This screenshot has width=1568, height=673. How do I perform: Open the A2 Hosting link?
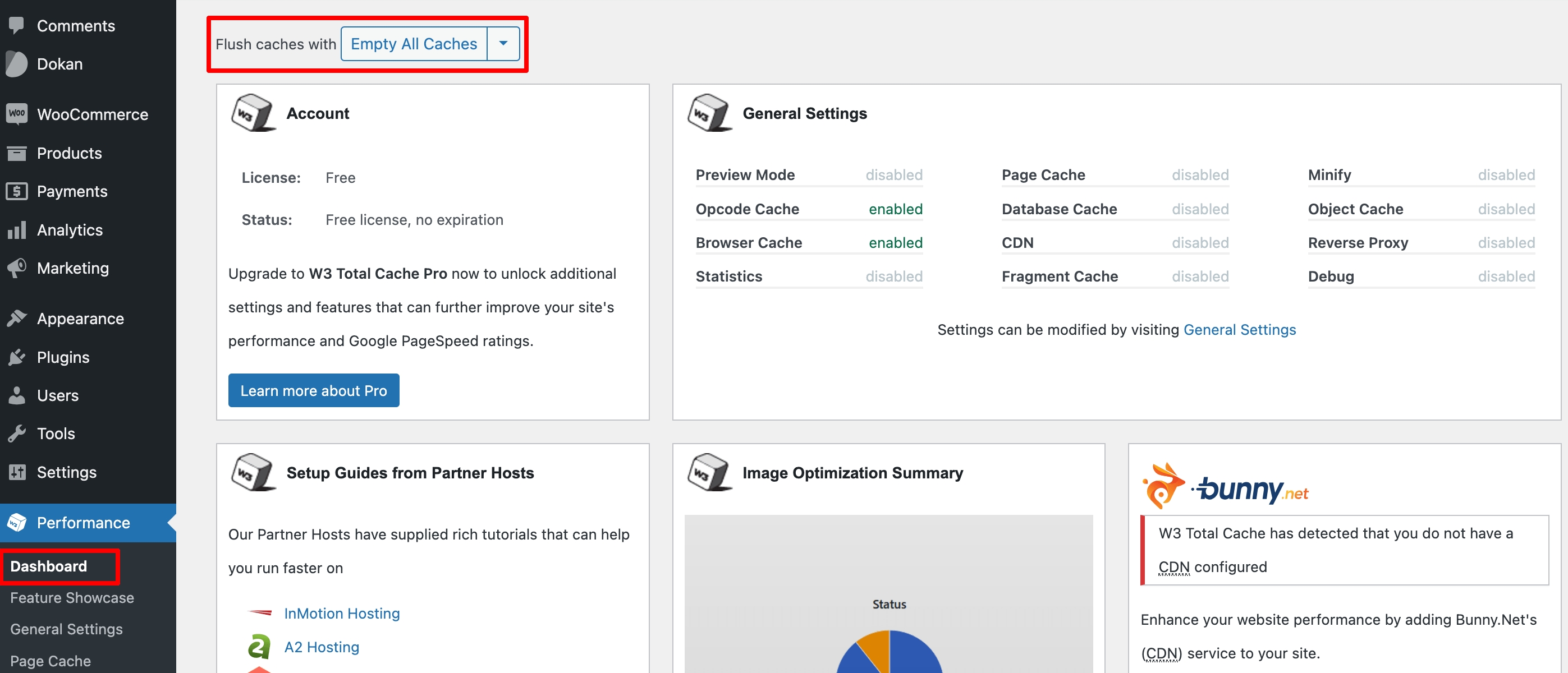tap(322, 647)
